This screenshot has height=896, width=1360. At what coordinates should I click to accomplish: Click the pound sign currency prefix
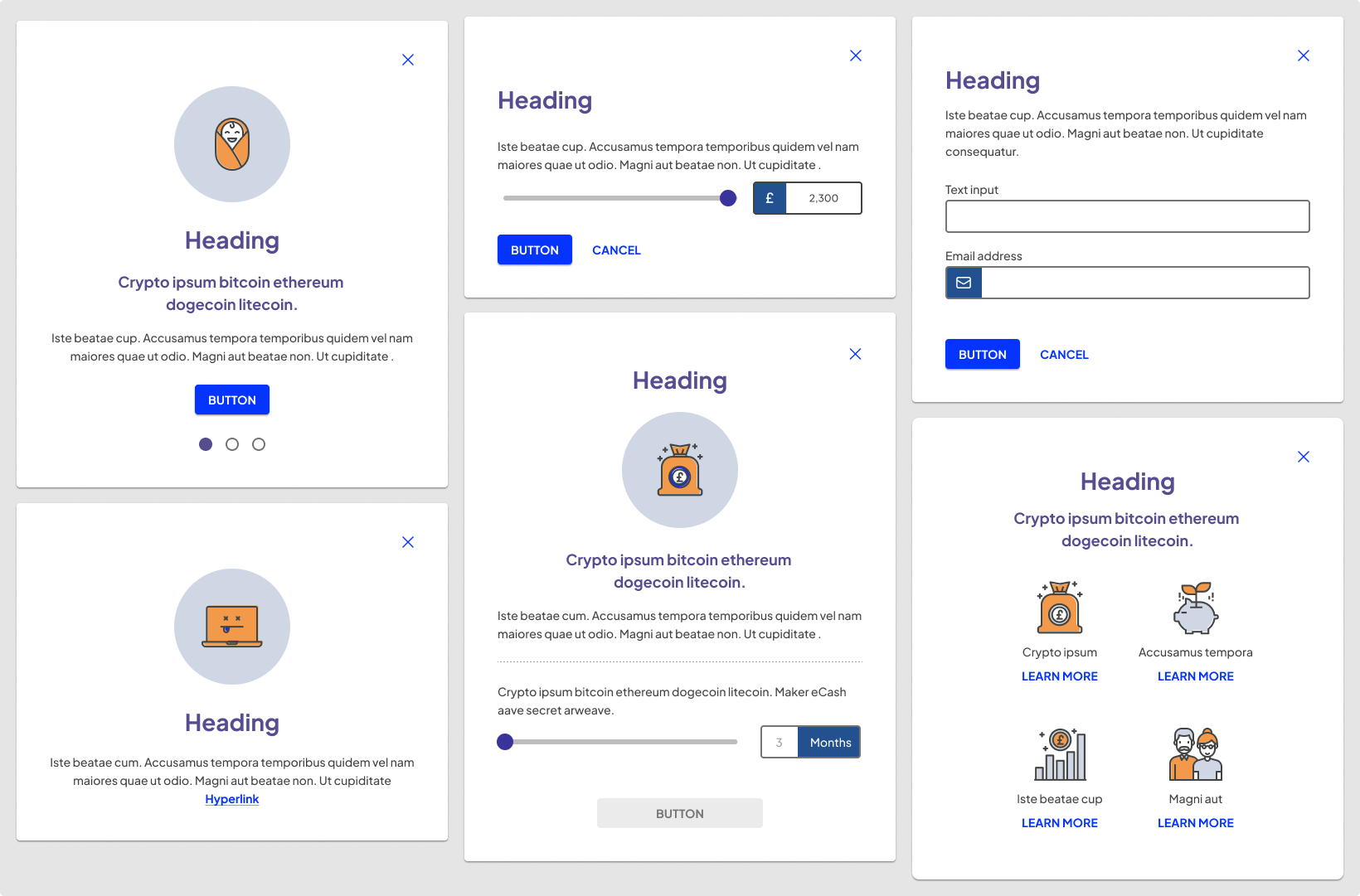(x=770, y=198)
